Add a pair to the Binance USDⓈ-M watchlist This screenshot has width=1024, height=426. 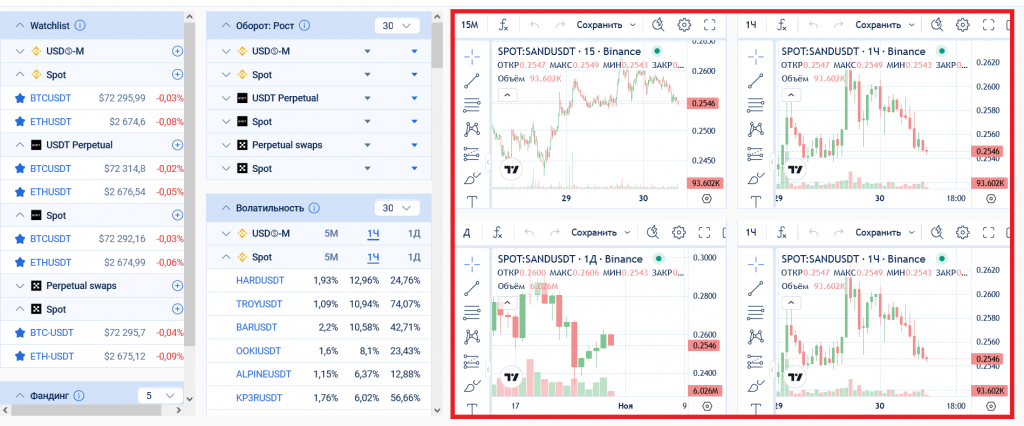coord(178,50)
